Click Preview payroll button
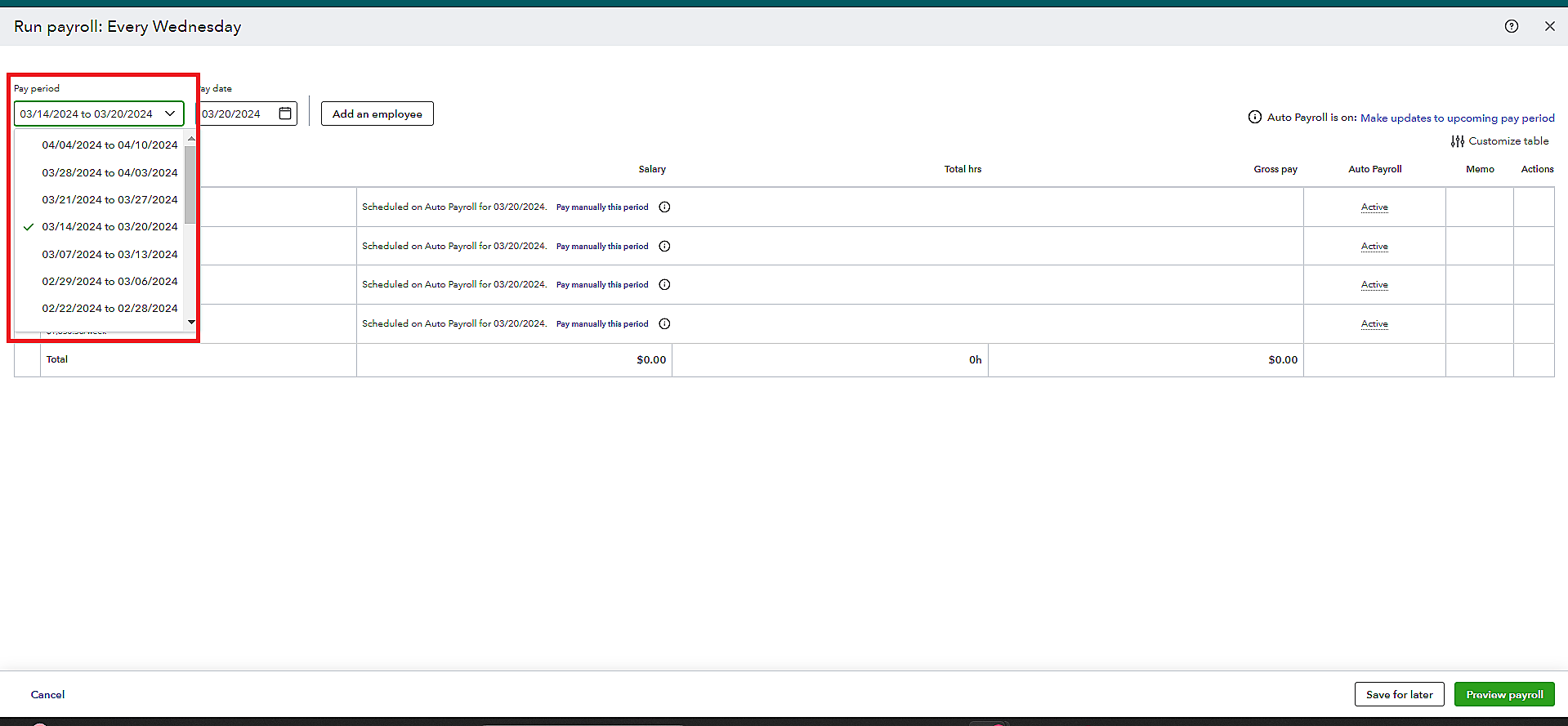 click(1504, 695)
